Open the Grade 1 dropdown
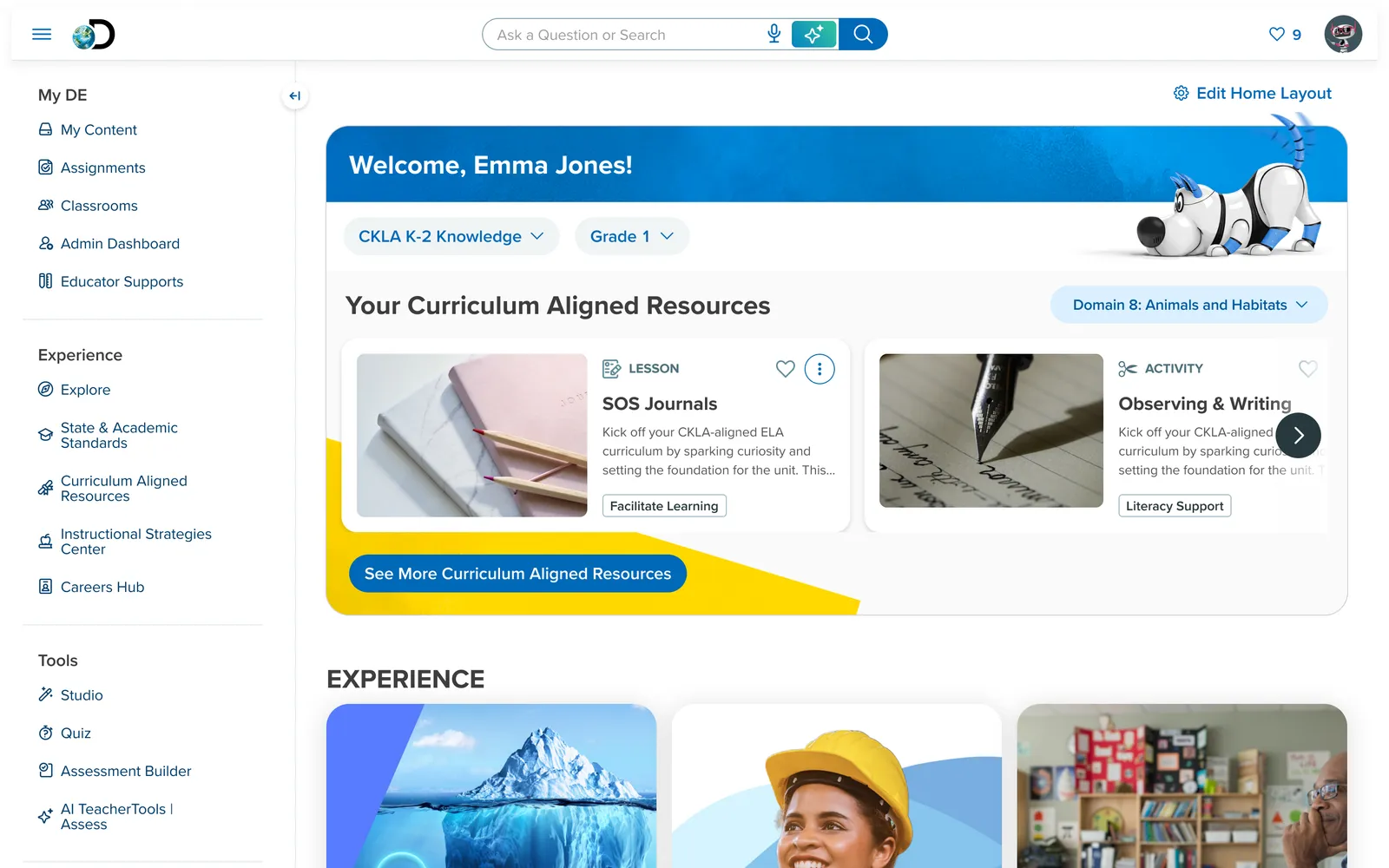1389x868 pixels. (x=632, y=236)
